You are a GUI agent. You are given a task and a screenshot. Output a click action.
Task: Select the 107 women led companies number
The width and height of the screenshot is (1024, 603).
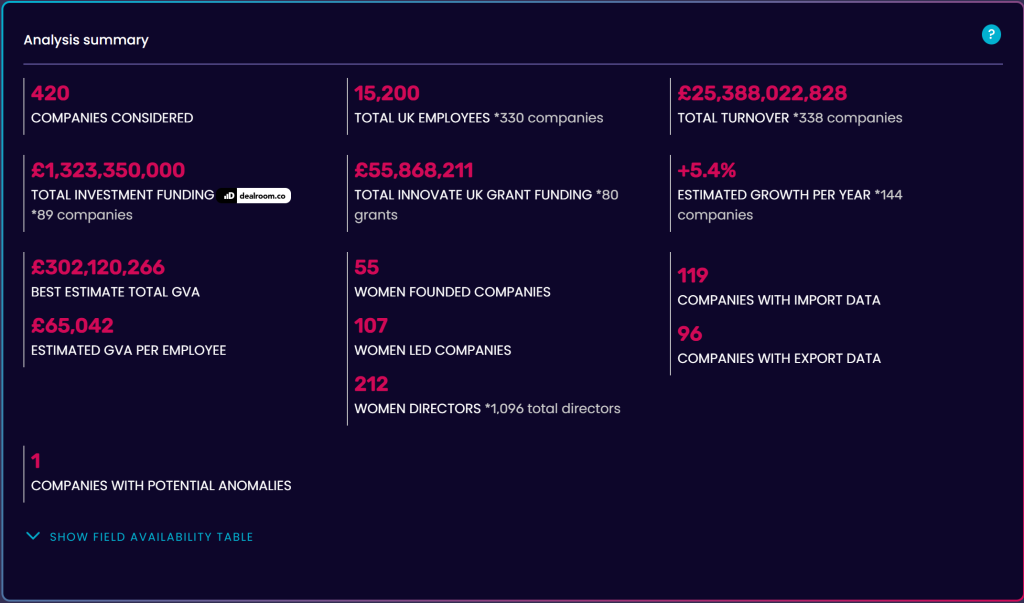371,326
